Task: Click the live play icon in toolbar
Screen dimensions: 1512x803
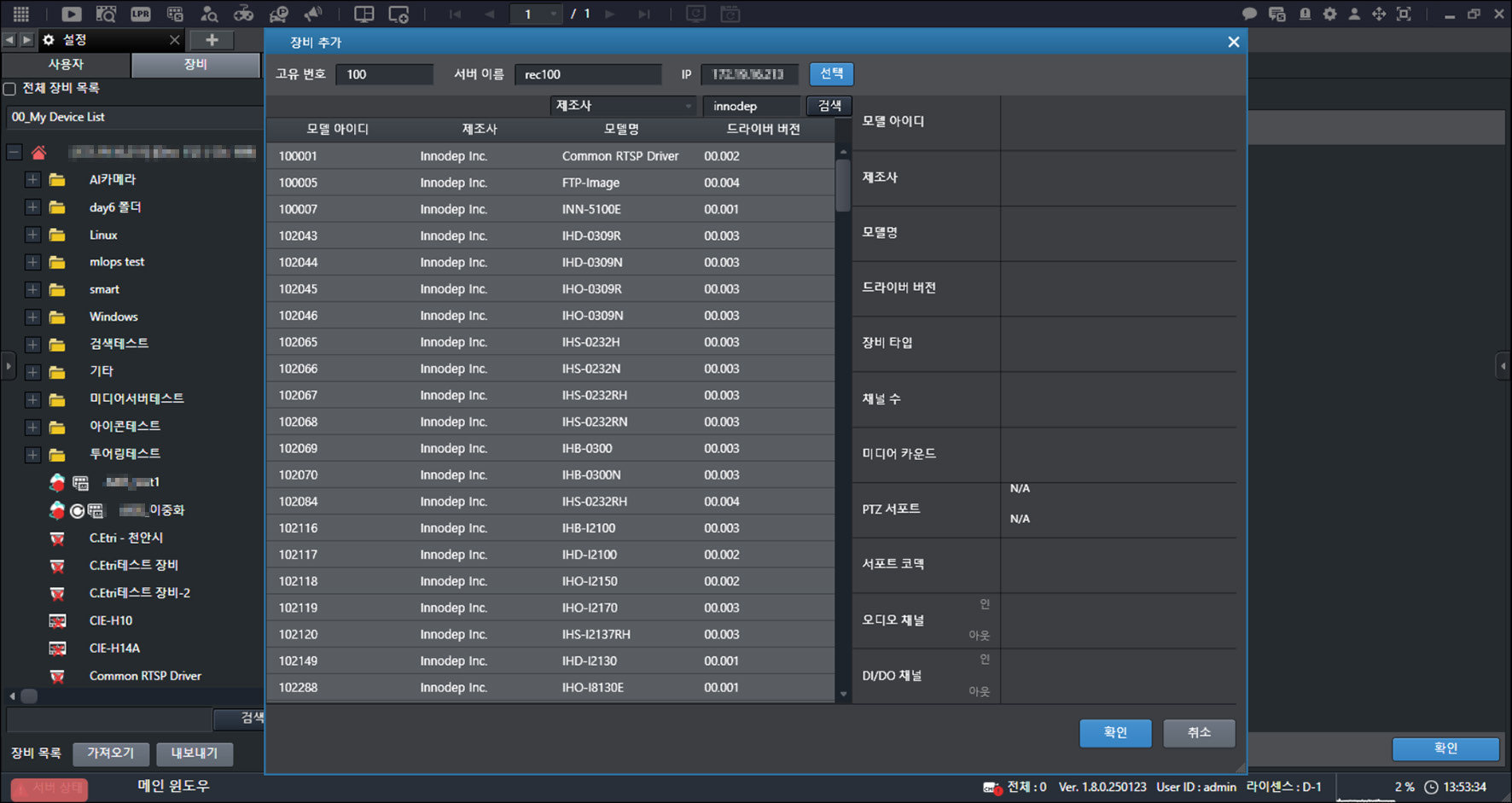Action: click(72, 14)
